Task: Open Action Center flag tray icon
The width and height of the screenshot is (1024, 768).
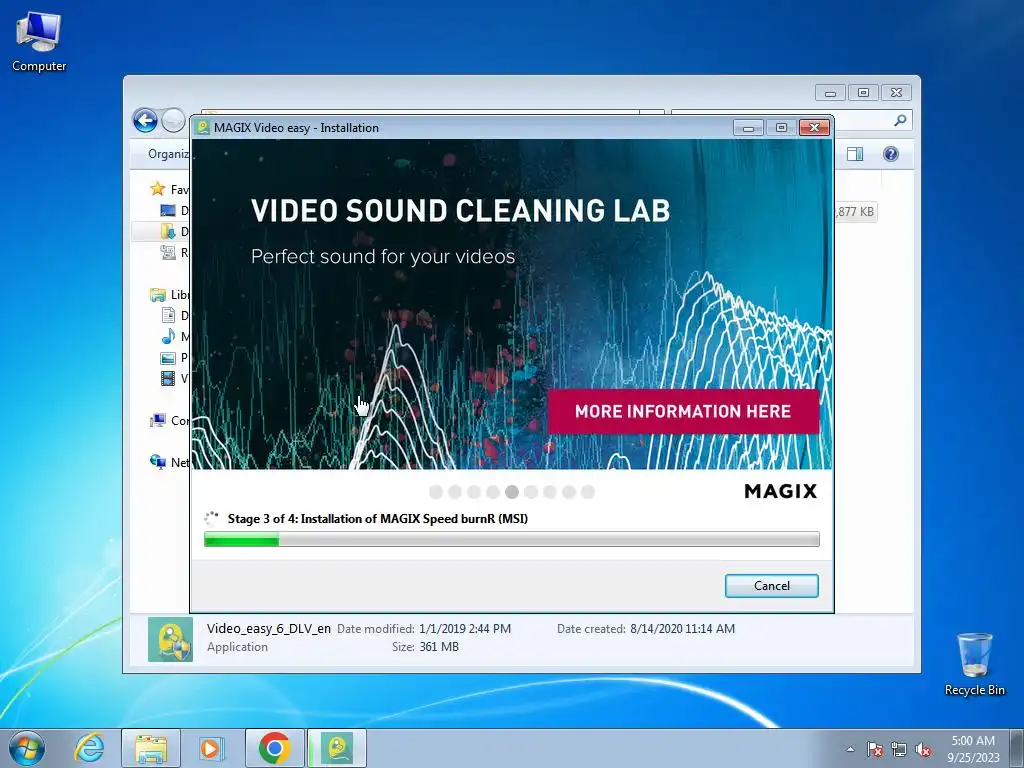Action: (x=875, y=749)
